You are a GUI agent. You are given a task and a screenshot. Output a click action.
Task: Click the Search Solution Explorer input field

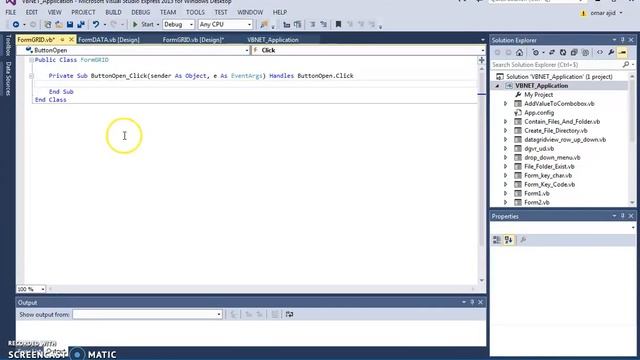click(x=557, y=64)
